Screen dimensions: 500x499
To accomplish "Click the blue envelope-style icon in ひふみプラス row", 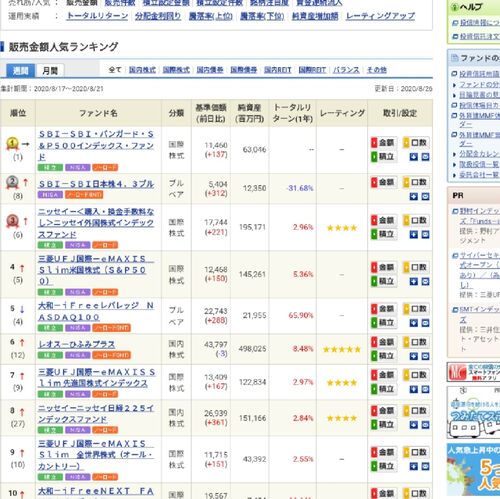I will 425,356.
